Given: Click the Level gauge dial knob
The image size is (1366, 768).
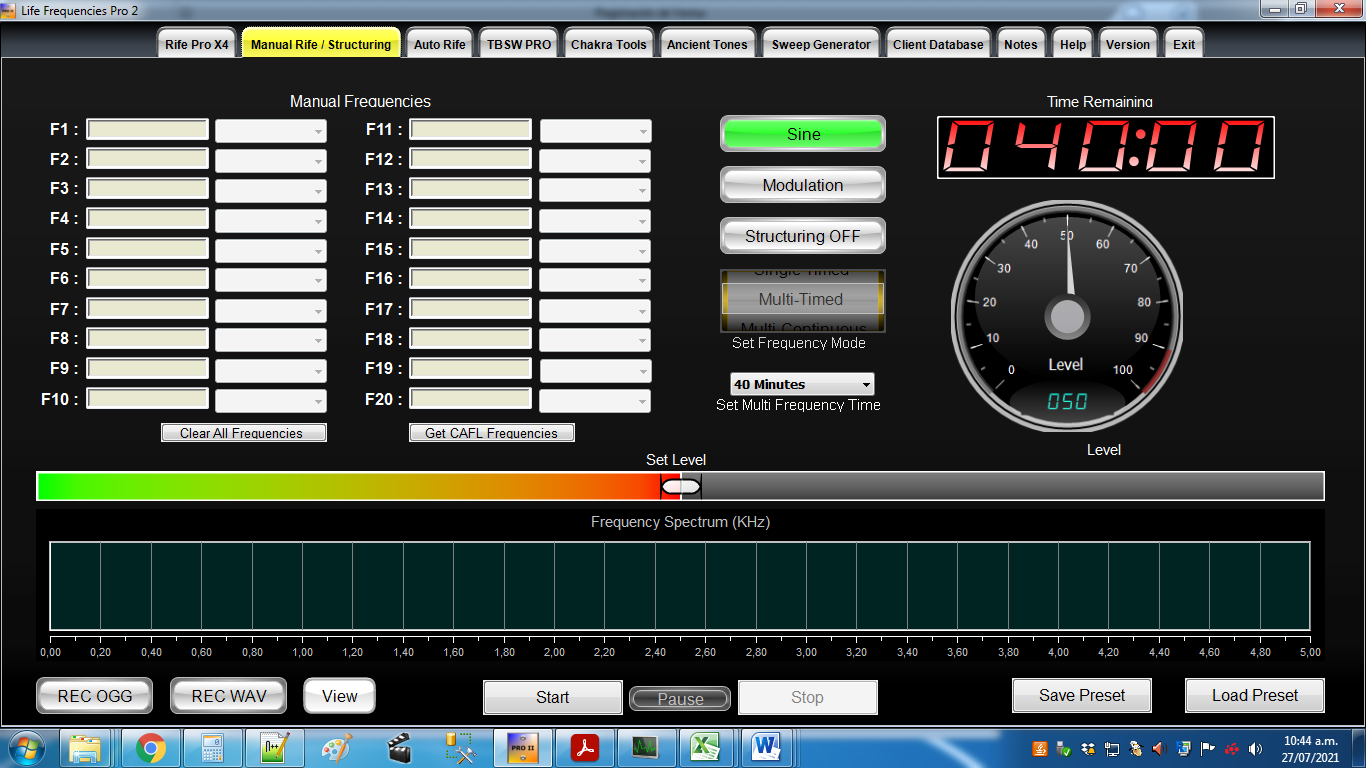Looking at the screenshot, I should [1067, 318].
